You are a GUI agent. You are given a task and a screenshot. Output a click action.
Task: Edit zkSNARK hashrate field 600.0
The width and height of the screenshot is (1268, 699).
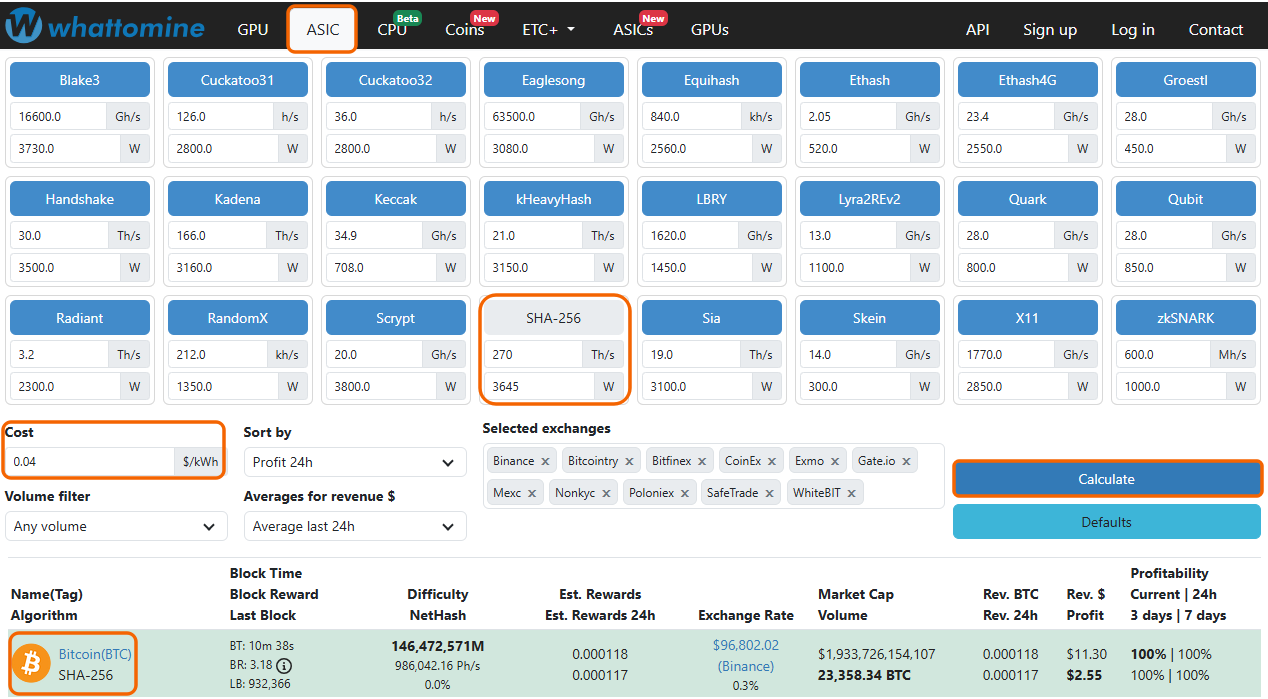click(x=1164, y=354)
